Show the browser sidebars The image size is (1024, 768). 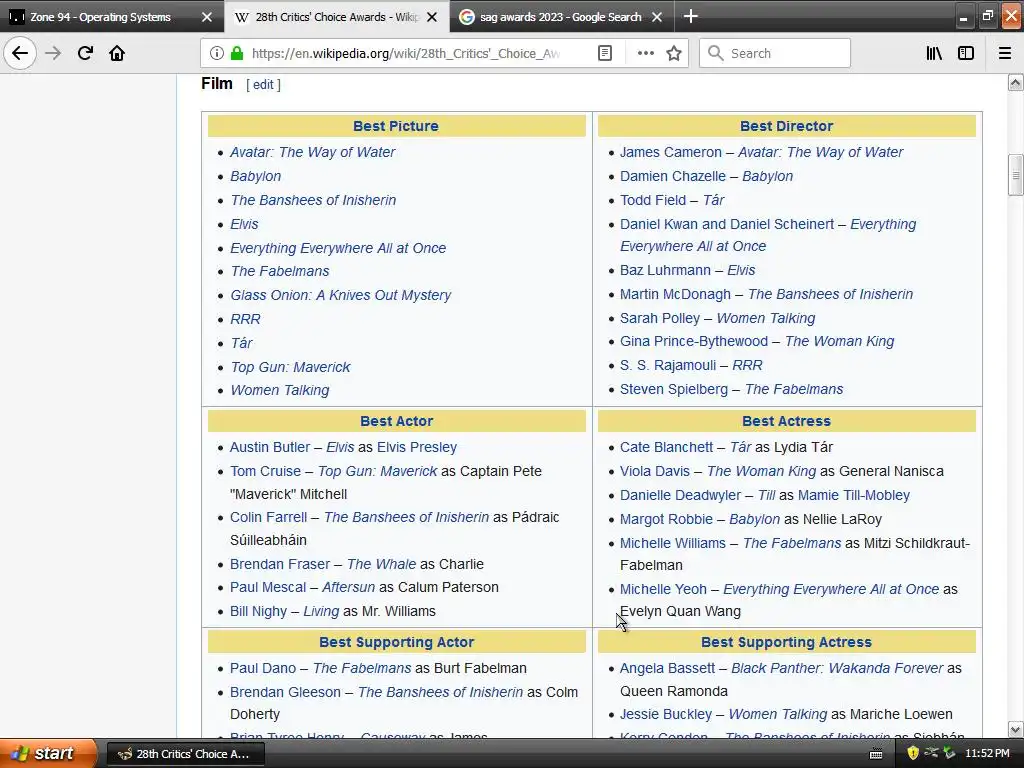[966, 53]
